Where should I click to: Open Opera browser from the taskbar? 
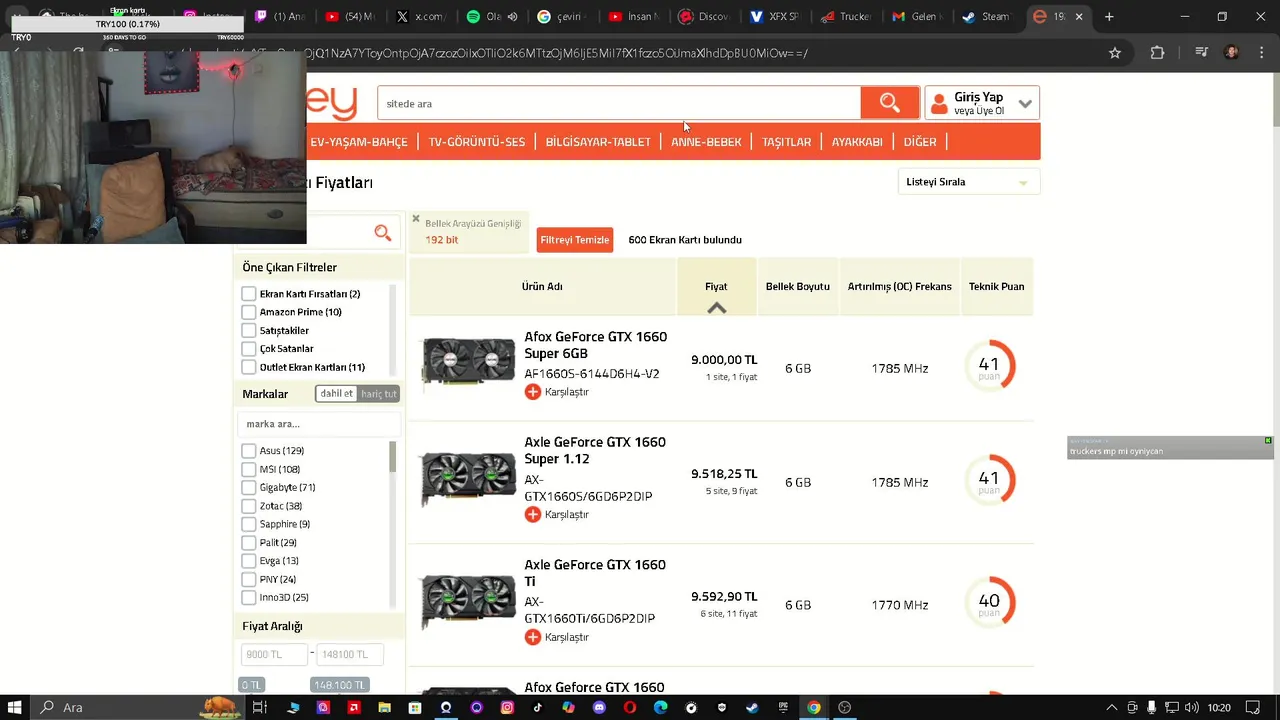629,707
